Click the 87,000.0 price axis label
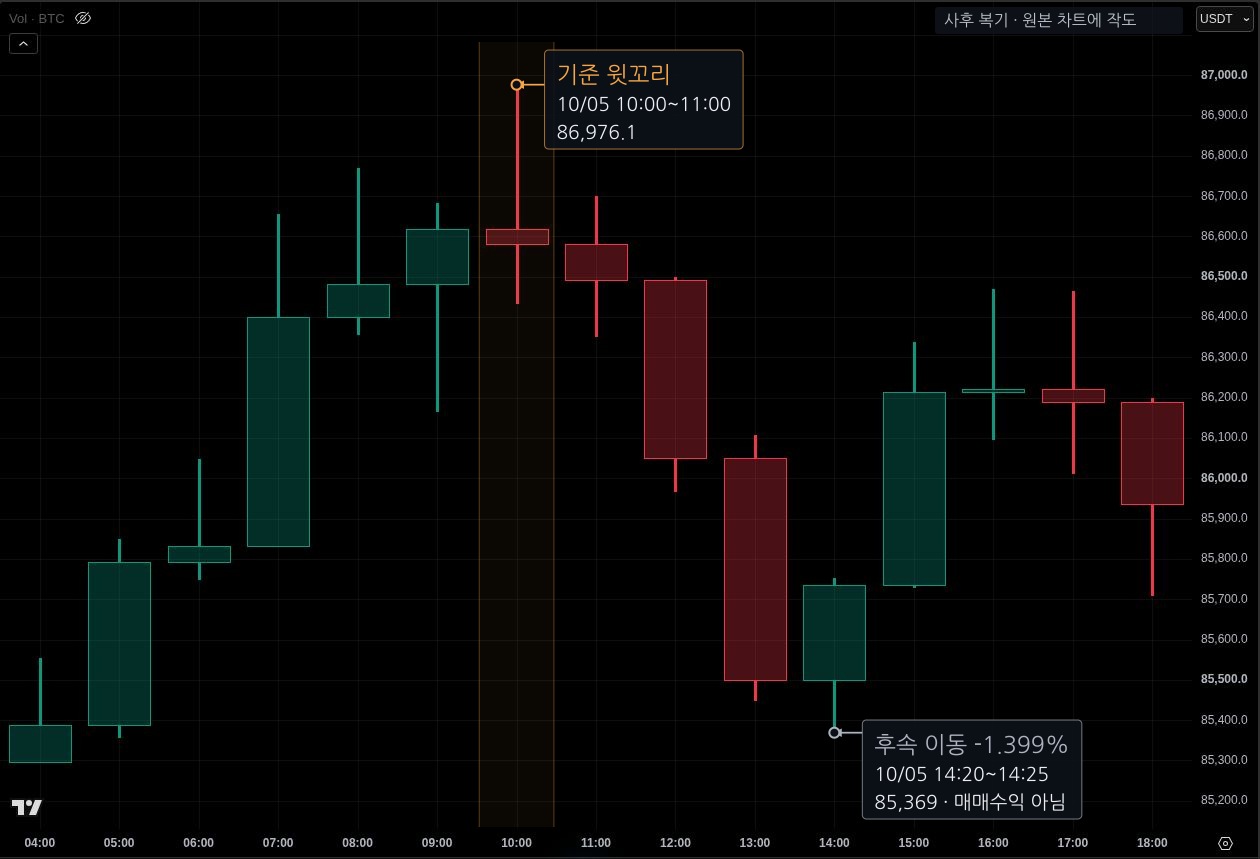The width and height of the screenshot is (1260, 859). pos(1222,75)
